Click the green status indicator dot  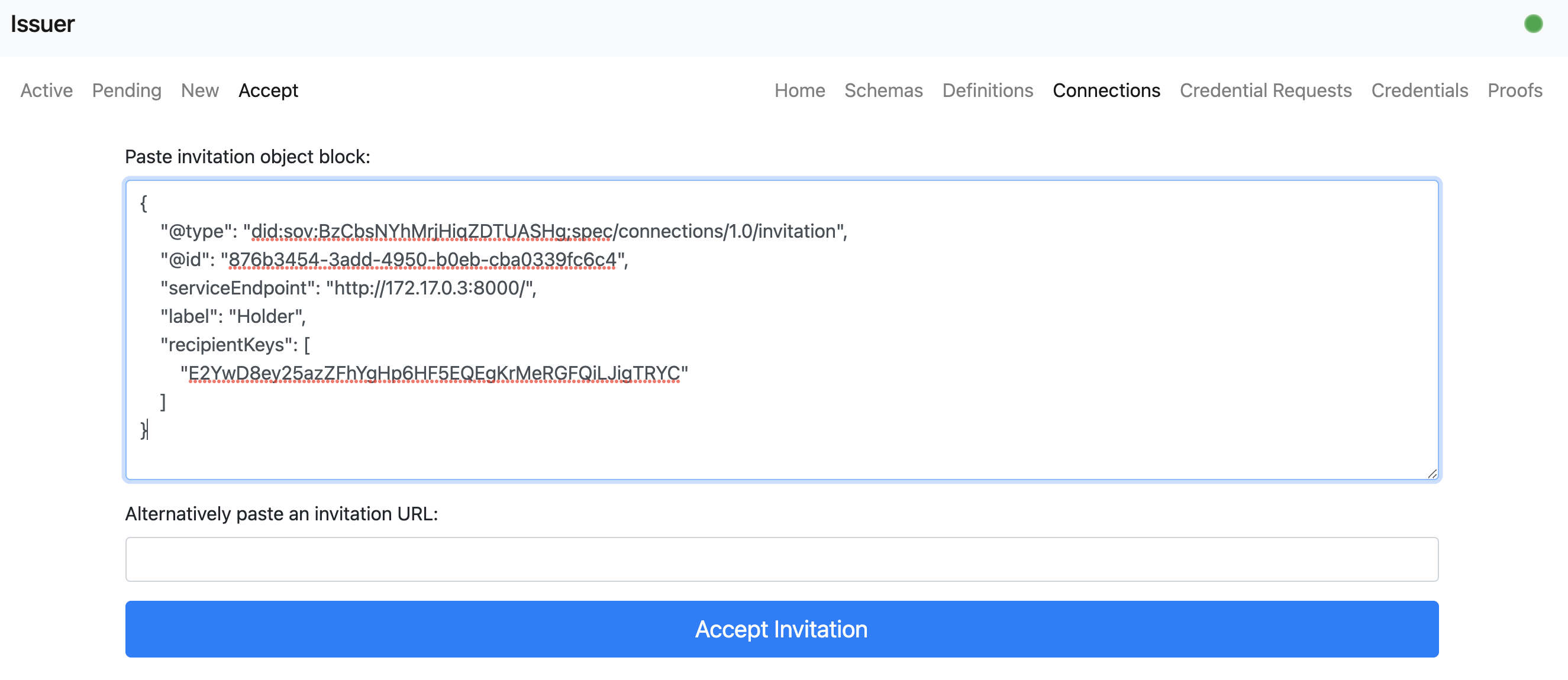(x=1532, y=24)
